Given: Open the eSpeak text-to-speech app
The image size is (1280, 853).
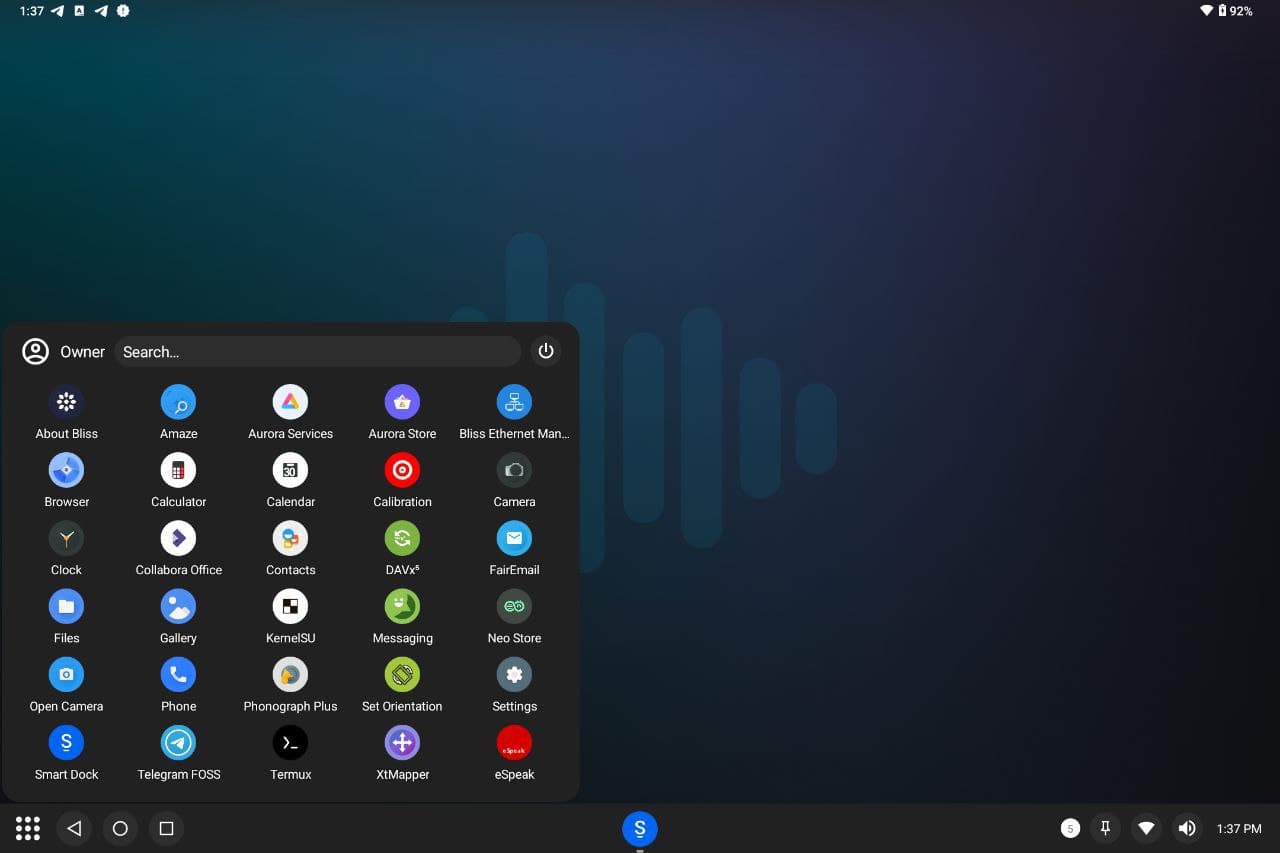Looking at the screenshot, I should click(514, 742).
